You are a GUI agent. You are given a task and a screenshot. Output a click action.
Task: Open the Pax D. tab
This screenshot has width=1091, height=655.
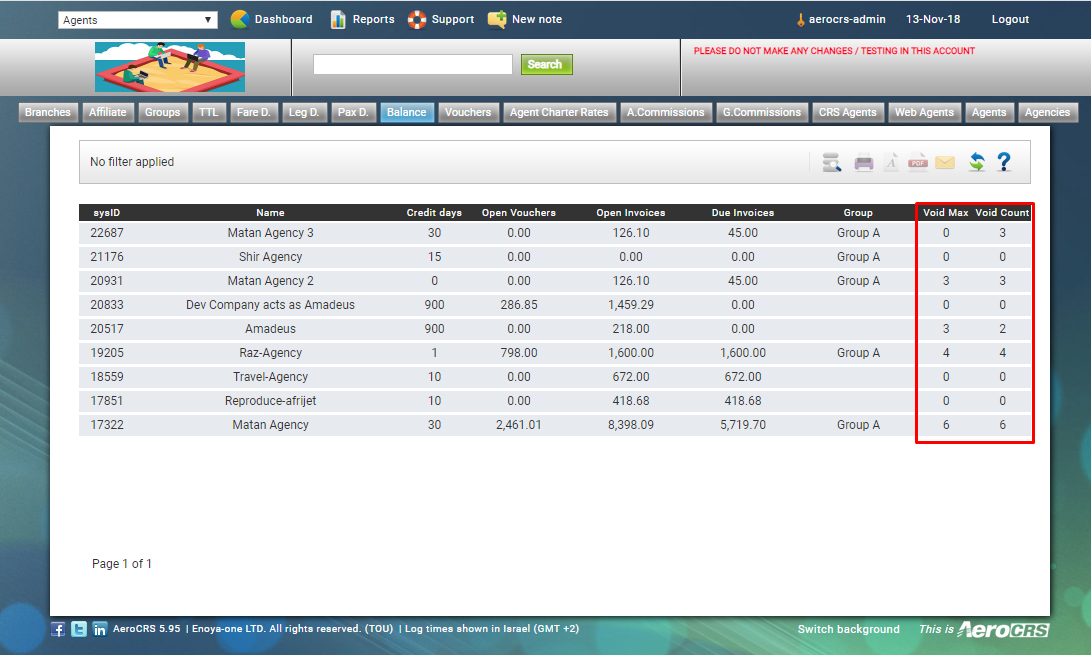[353, 113]
